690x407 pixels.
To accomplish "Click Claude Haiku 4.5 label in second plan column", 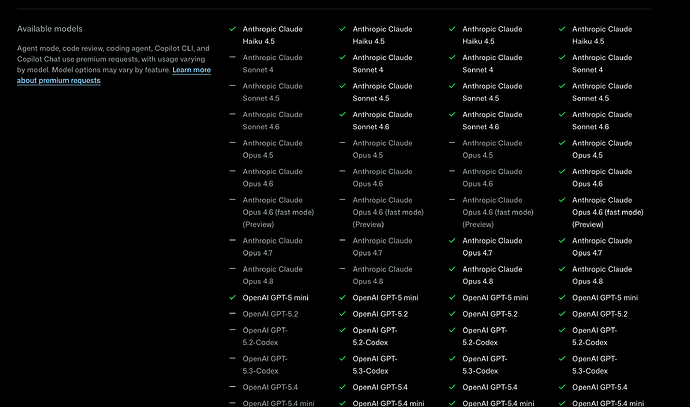I will point(382,35).
